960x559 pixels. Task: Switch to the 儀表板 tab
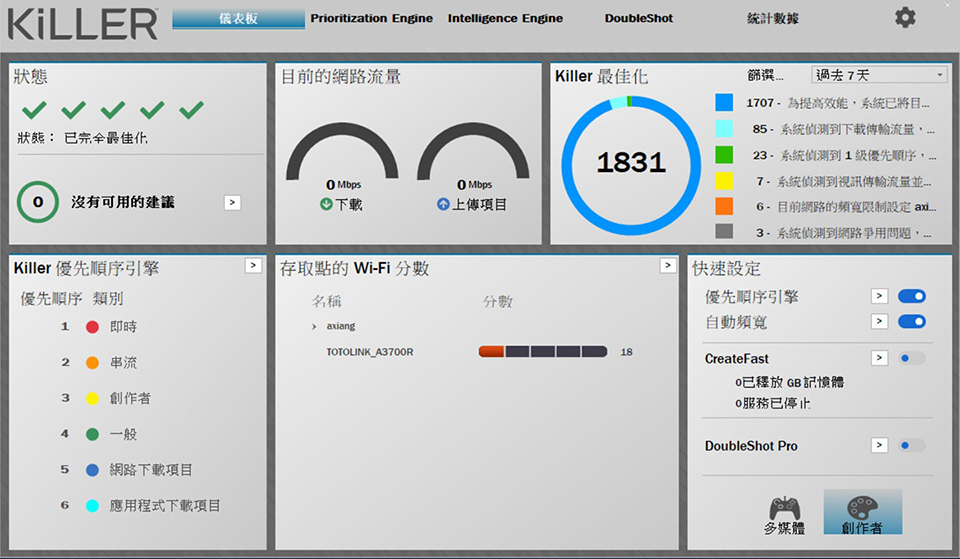238,18
